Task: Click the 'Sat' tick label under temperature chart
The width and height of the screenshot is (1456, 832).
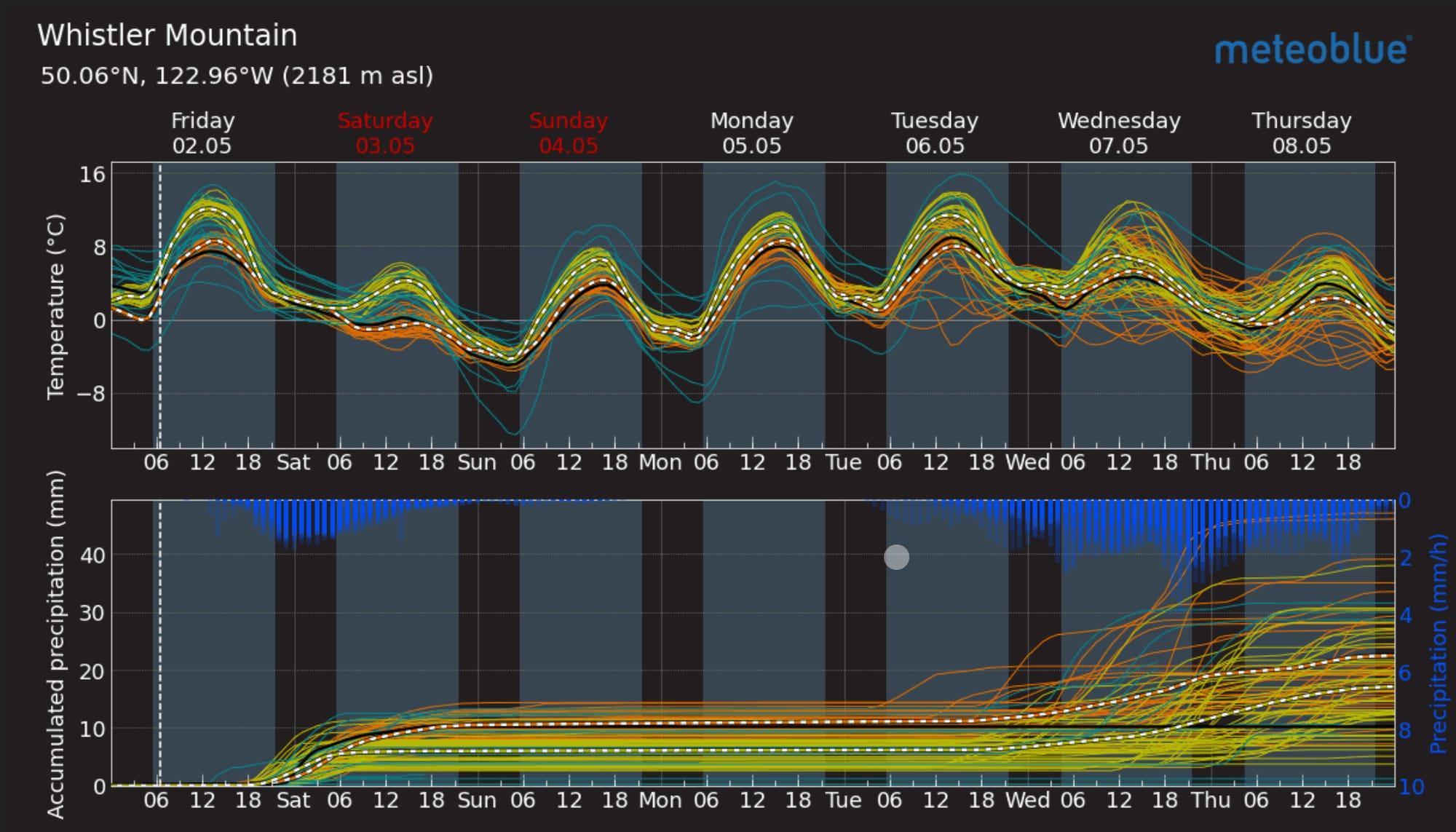Action: [293, 463]
